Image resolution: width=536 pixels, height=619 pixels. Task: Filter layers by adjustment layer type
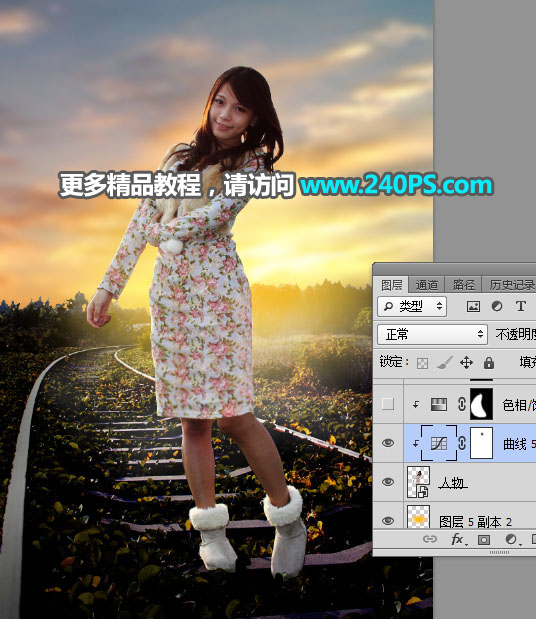tap(497, 306)
